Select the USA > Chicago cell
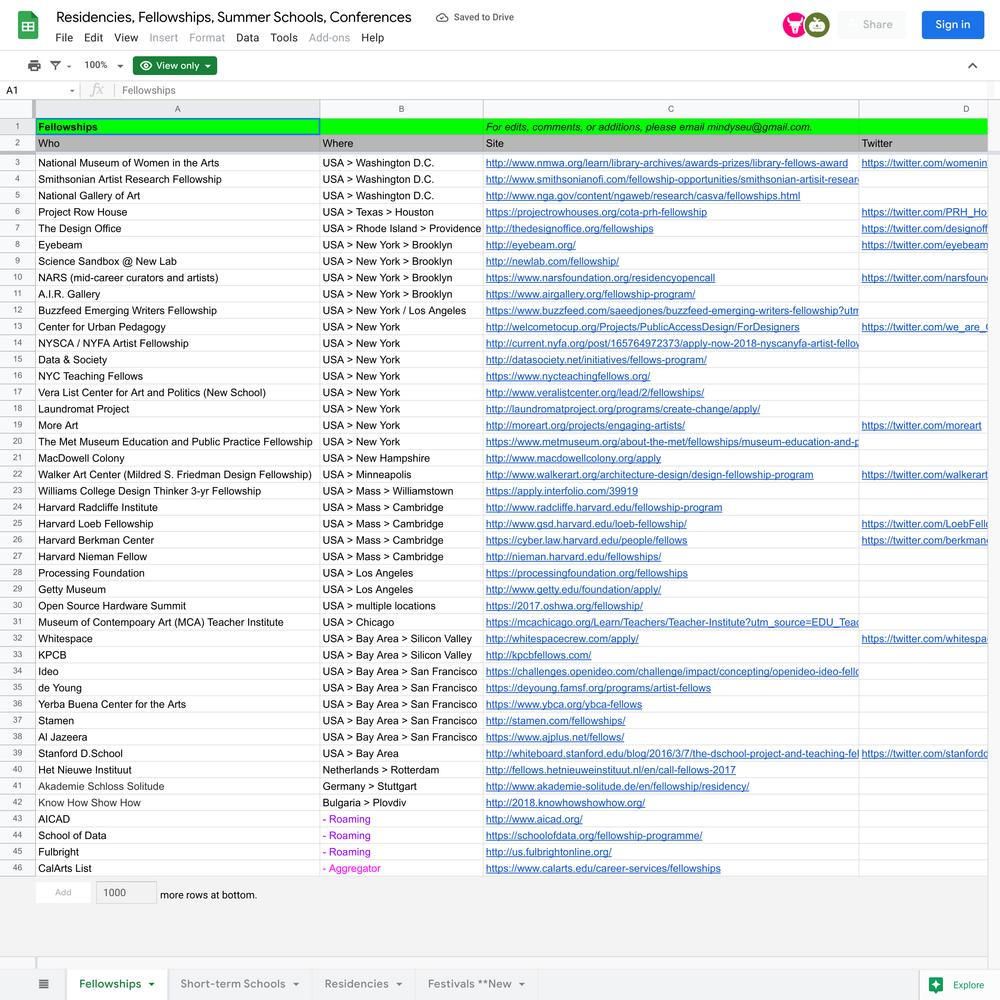This screenshot has width=1000, height=1000. (x=401, y=622)
